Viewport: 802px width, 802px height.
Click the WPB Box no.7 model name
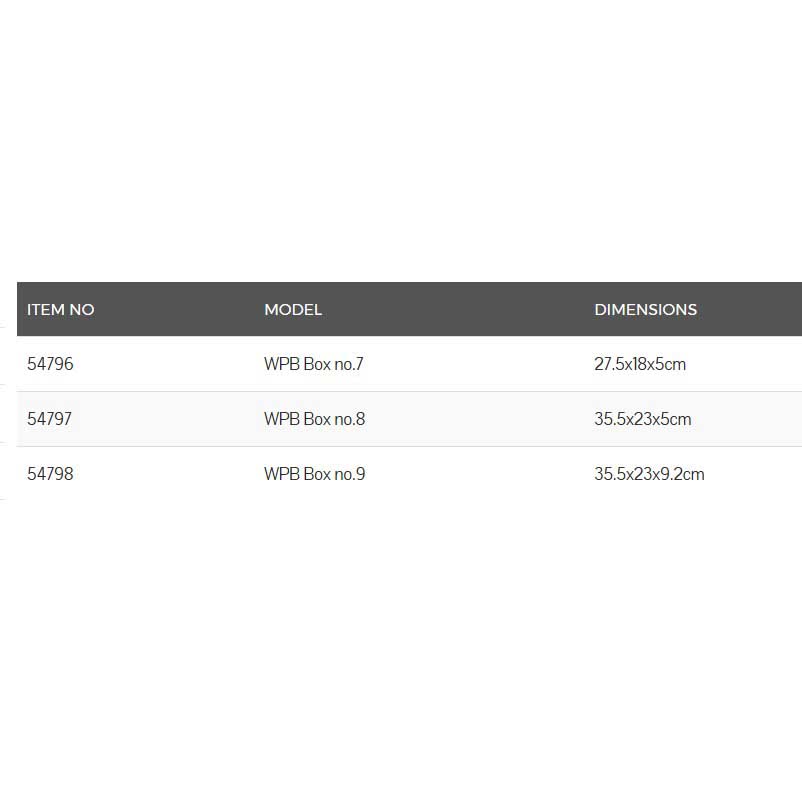coord(314,364)
